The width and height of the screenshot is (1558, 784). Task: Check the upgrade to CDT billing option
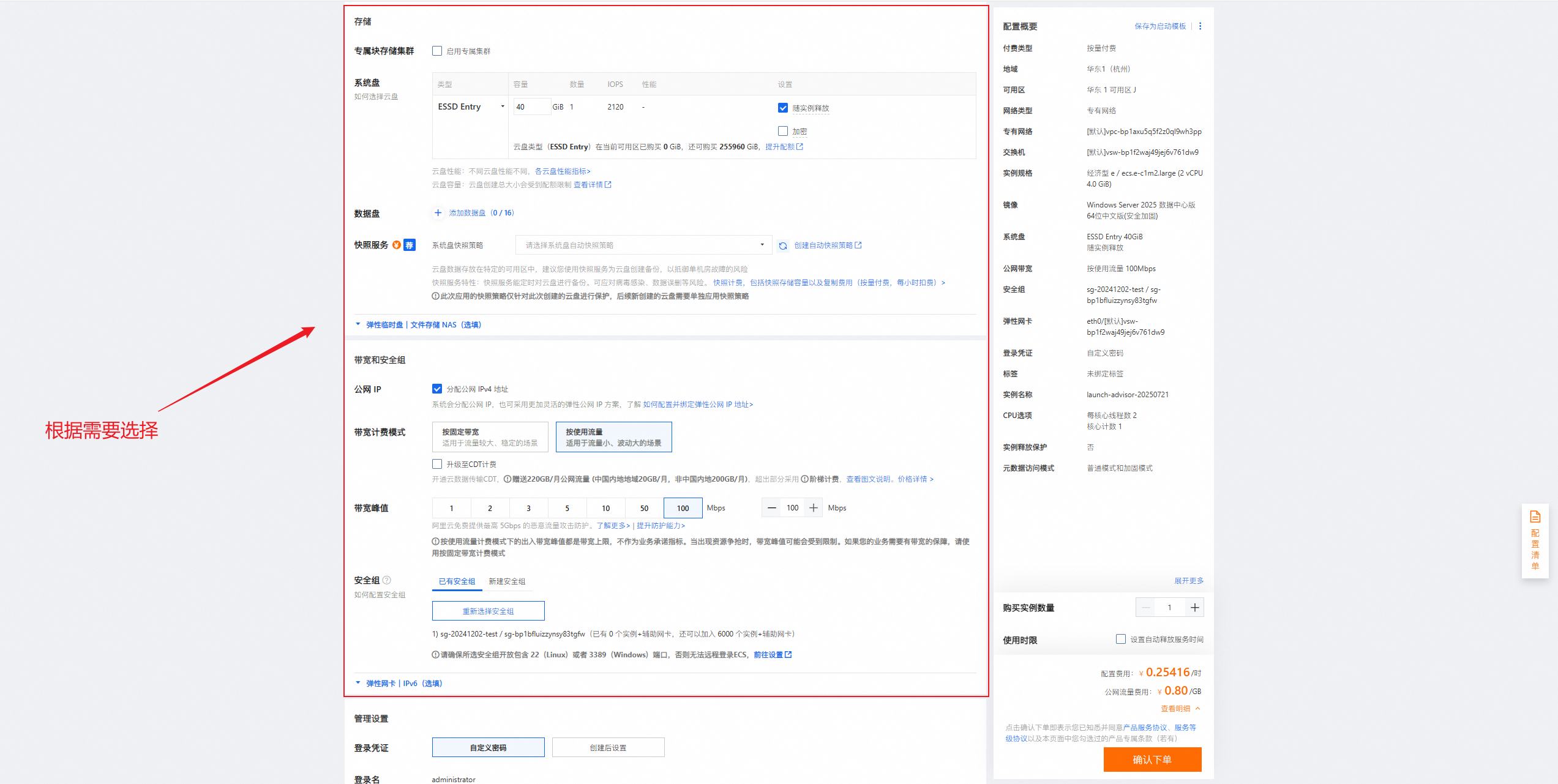(x=437, y=465)
